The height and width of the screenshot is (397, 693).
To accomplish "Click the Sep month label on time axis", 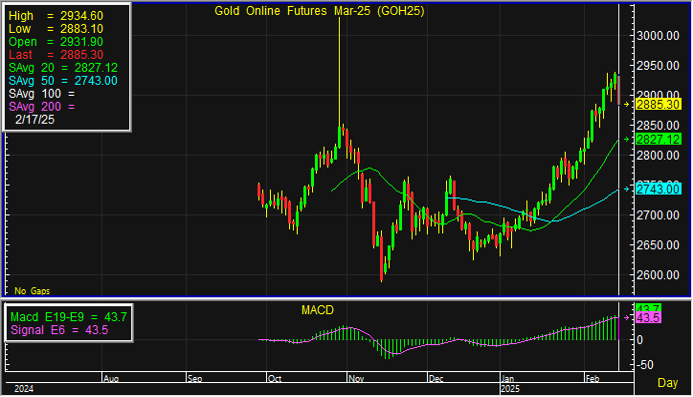I will 195,378.
